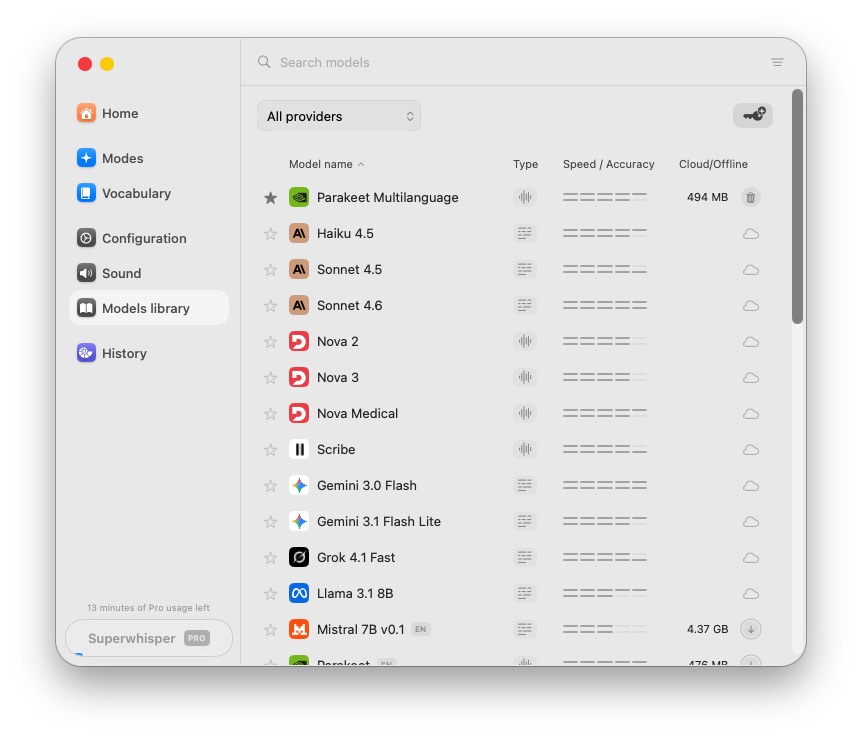
Task: Close the window with red button
Action: tap(85, 64)
